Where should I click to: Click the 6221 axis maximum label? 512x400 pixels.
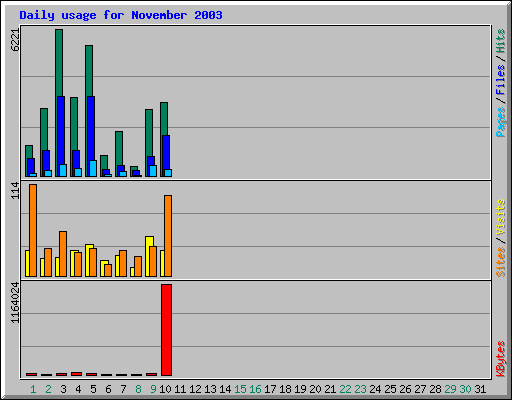pos(15,40)
